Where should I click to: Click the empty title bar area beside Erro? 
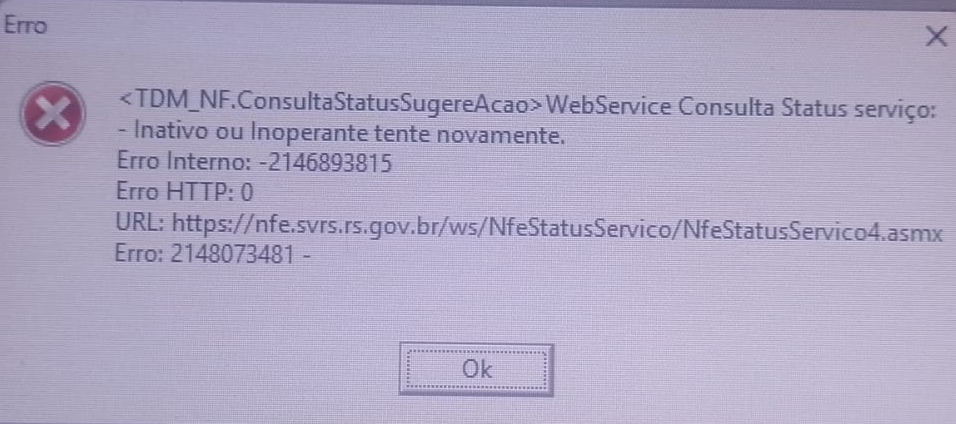coord(476,27)
